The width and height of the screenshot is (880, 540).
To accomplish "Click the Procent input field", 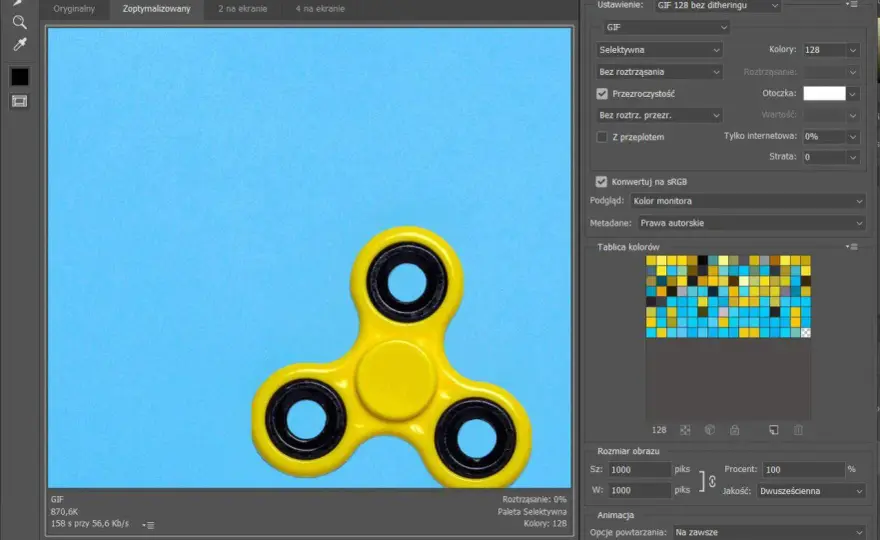I will pos(803,470).
